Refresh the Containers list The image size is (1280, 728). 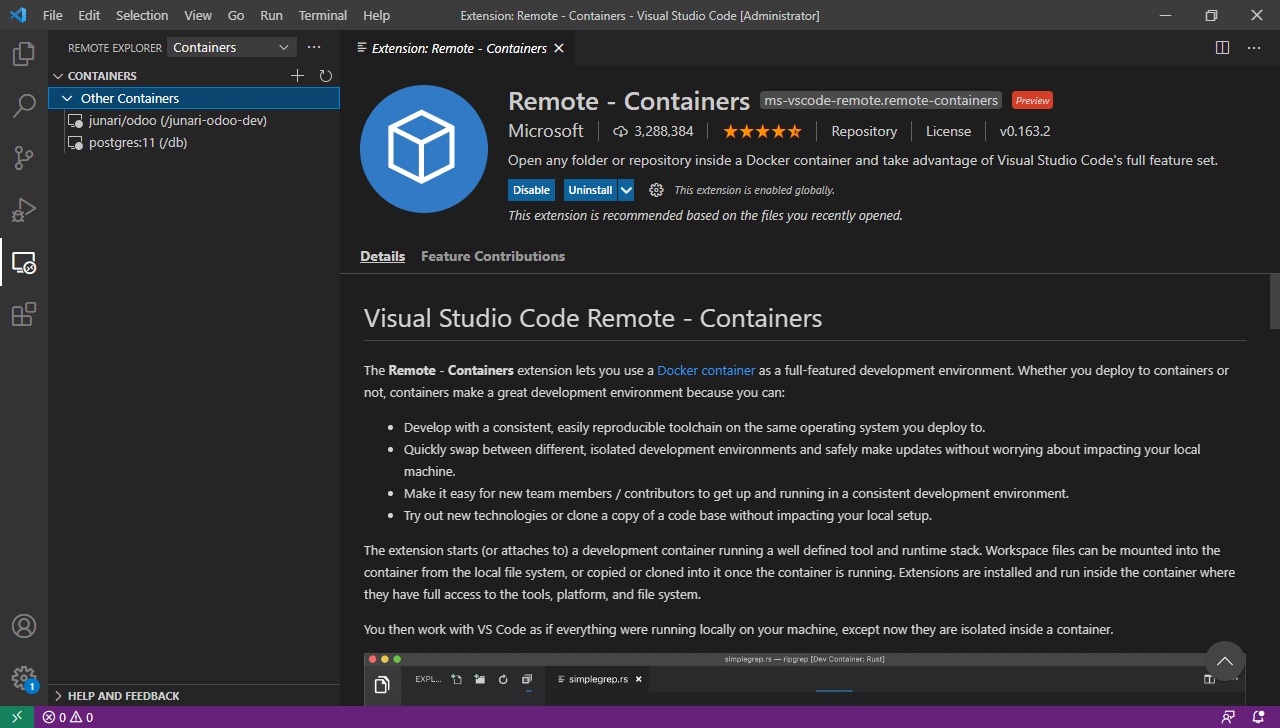point(325,76)
